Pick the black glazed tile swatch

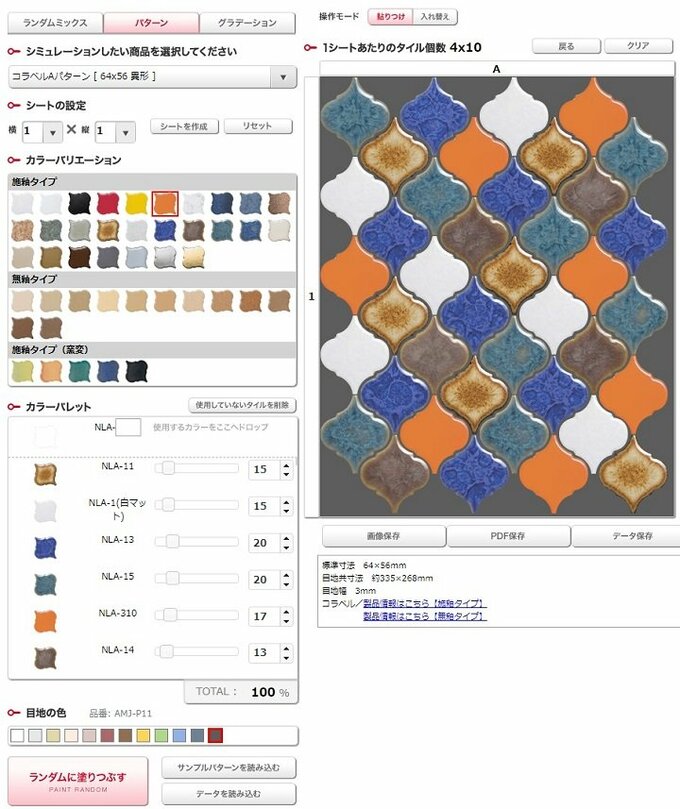coord(79,203)
